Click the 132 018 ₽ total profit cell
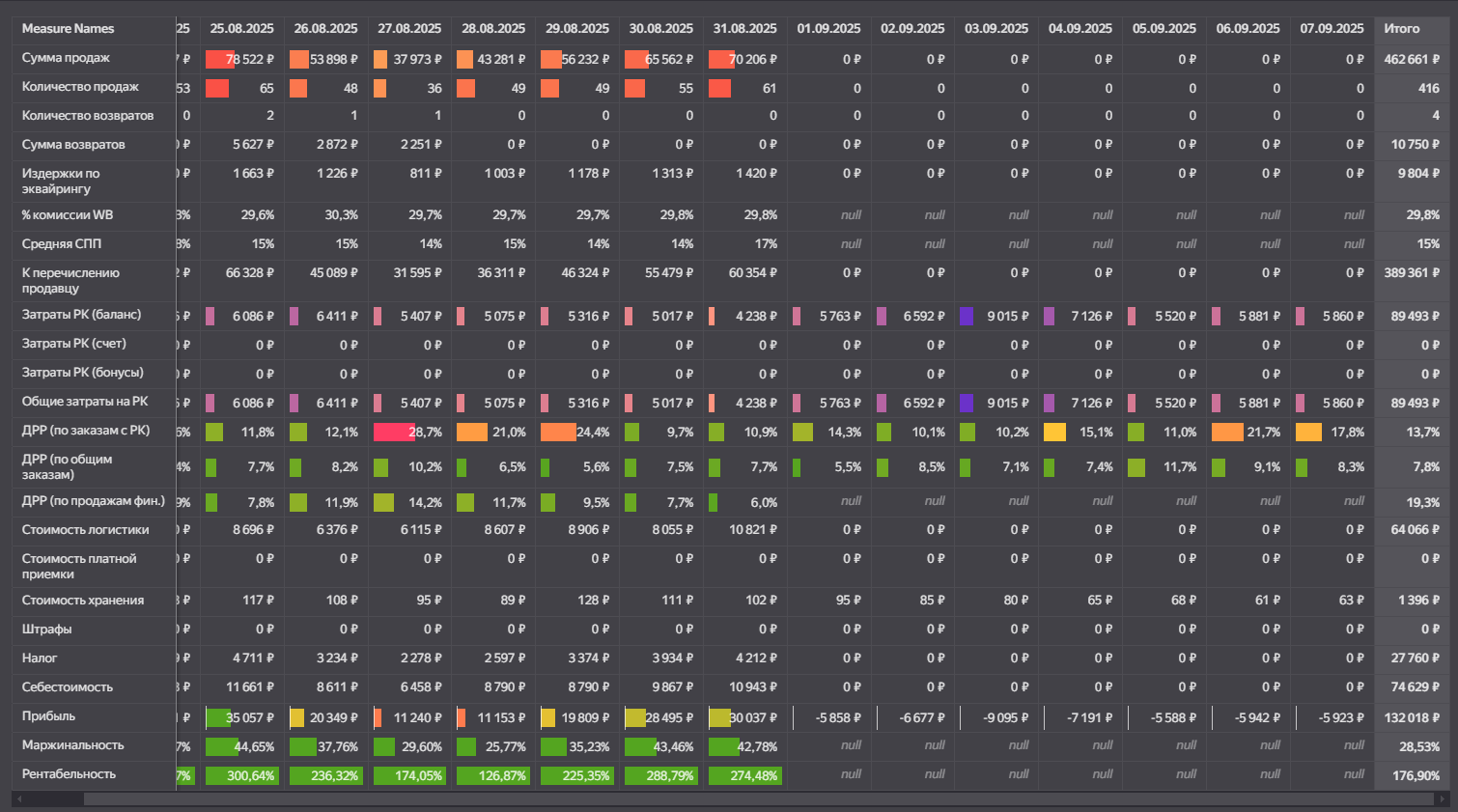1458x812 pixels. pos(1411,717)
